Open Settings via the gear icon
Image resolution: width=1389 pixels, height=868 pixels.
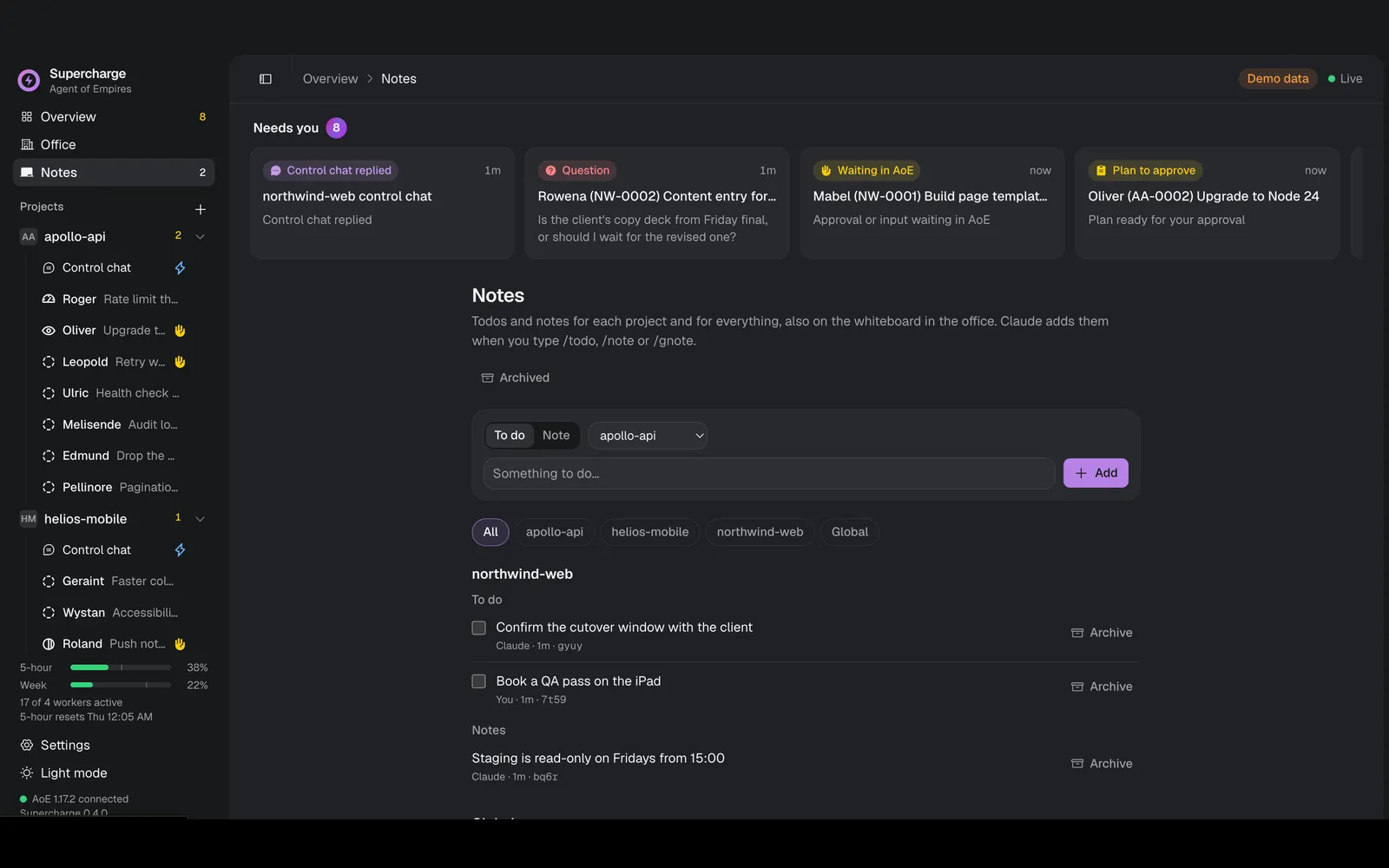pos(27,746)
